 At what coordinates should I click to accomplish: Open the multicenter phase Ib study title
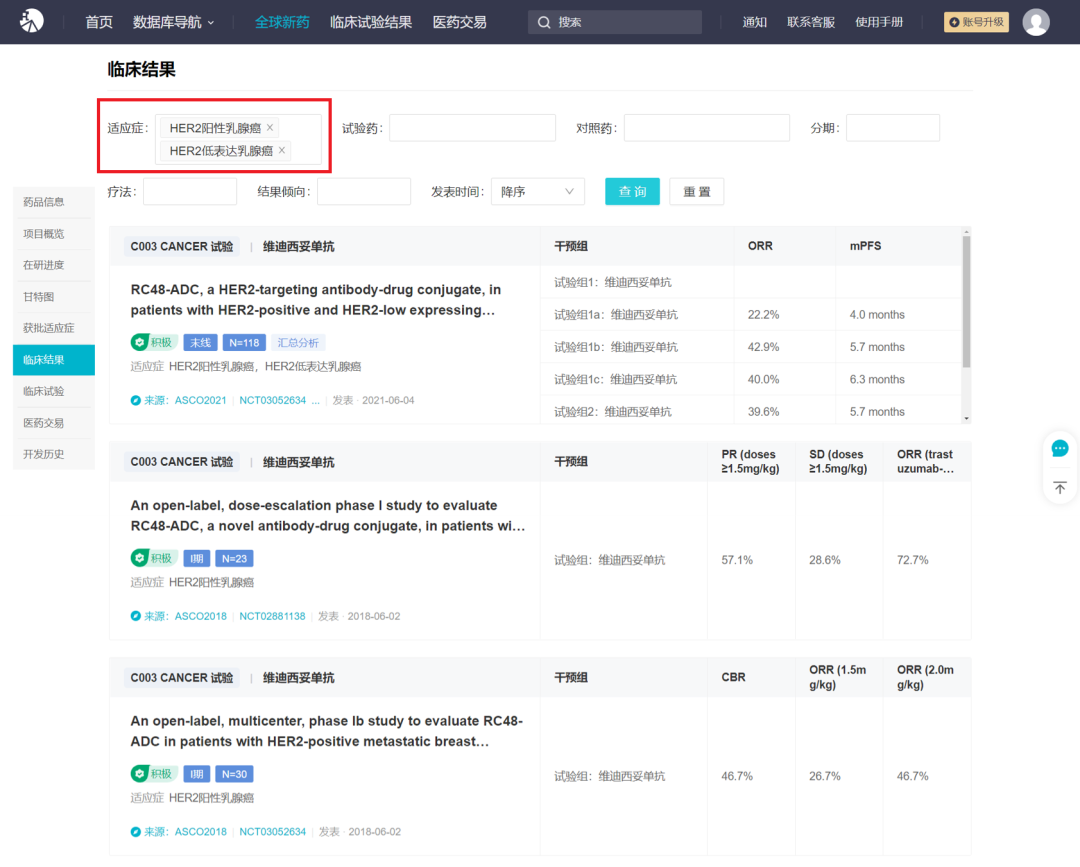tap(326, 731)
